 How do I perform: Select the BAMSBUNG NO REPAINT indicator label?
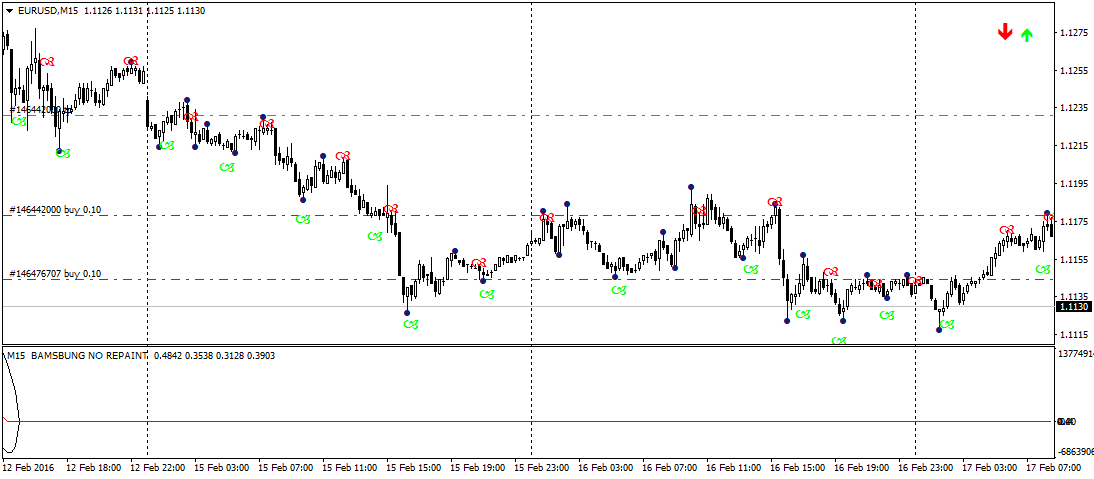89,356
